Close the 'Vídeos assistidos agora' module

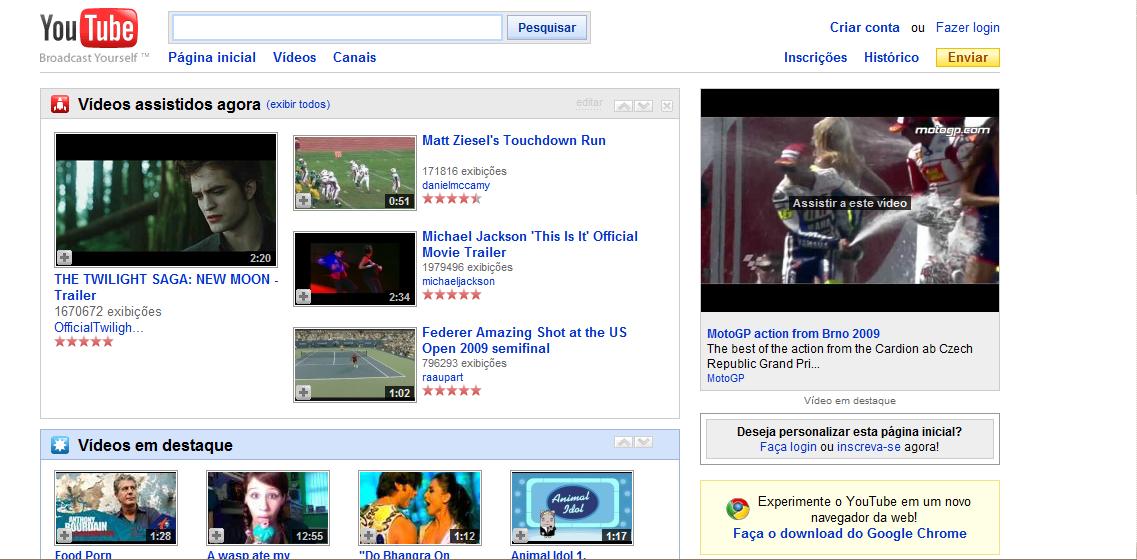[667, 106]
